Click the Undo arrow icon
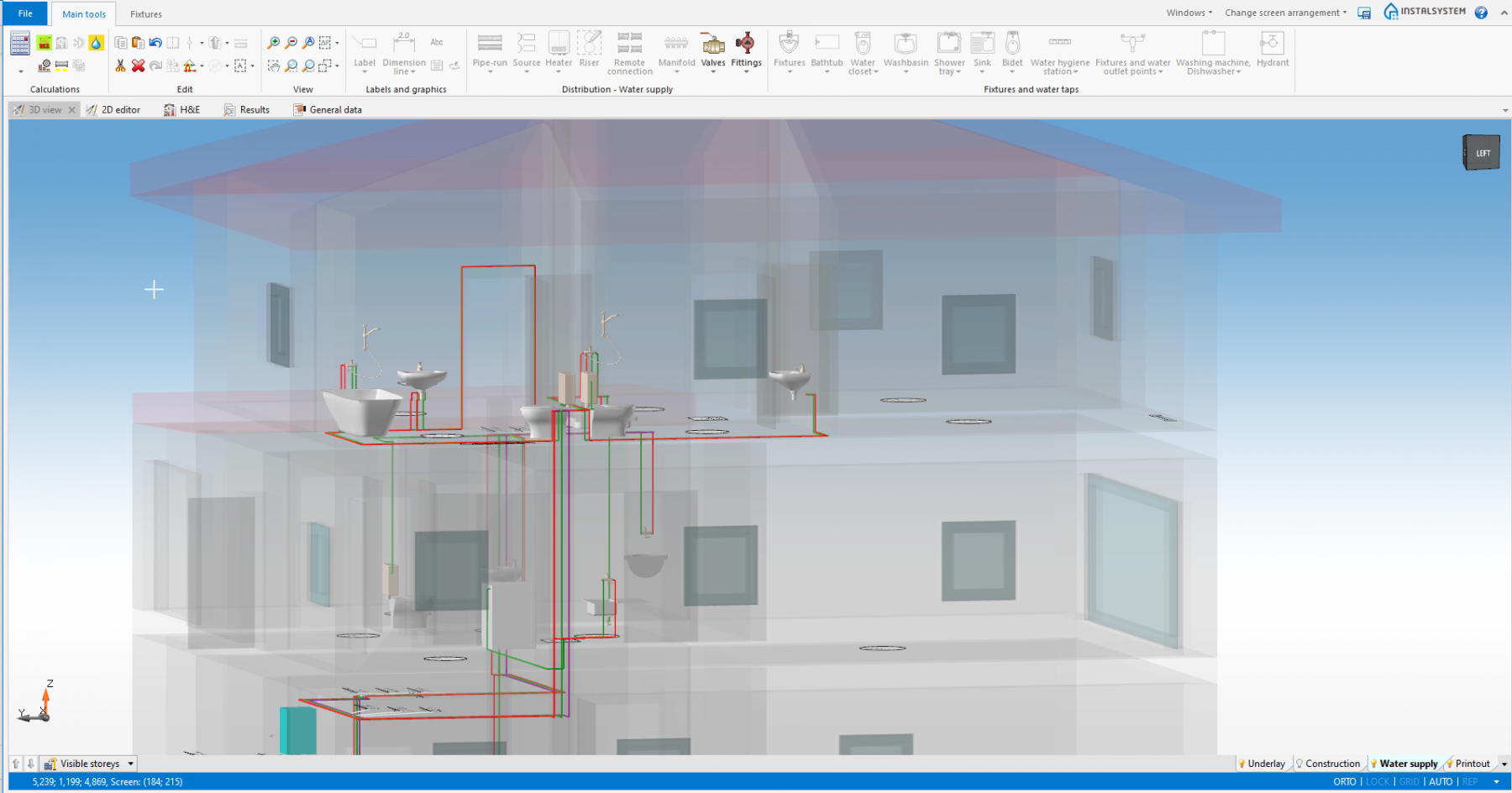 [x=155, y=41]
